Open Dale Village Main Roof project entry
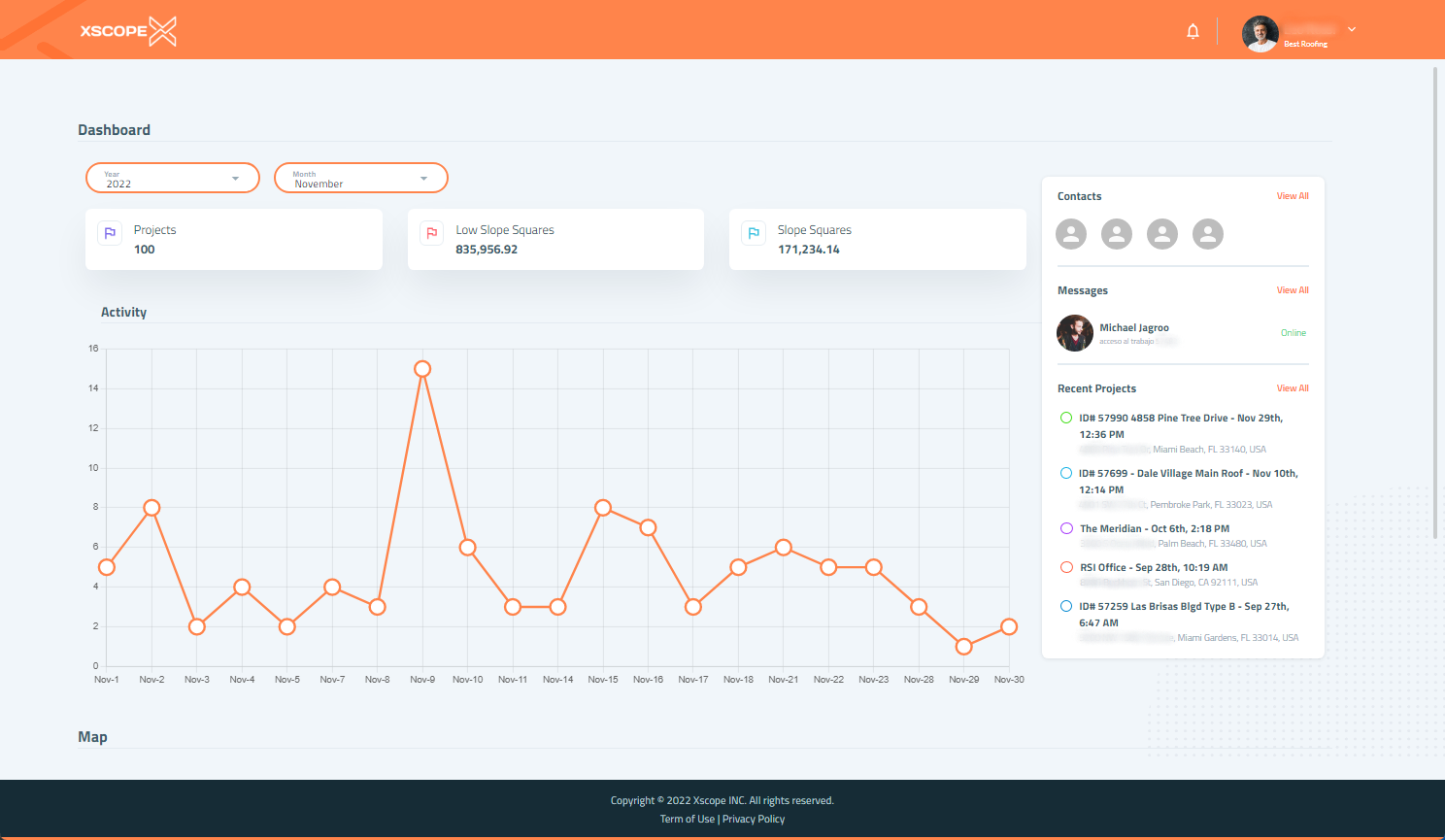 (x=1188, y=474)
